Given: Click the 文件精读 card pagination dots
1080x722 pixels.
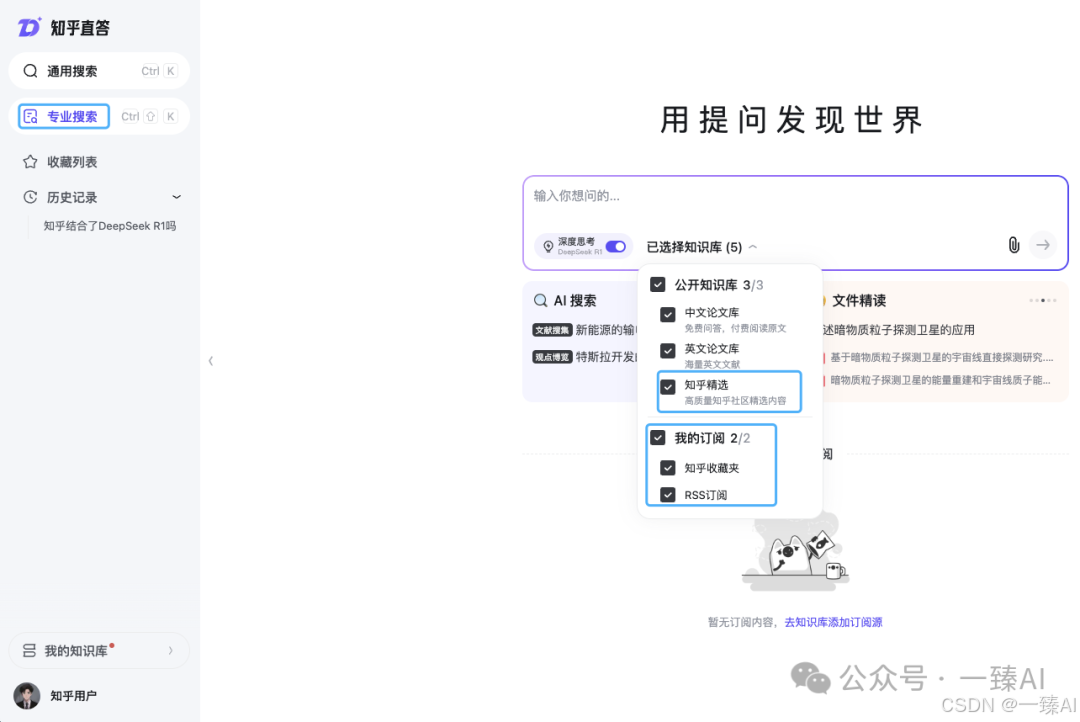Looking at the screenshot, I should coord(1042,300).
